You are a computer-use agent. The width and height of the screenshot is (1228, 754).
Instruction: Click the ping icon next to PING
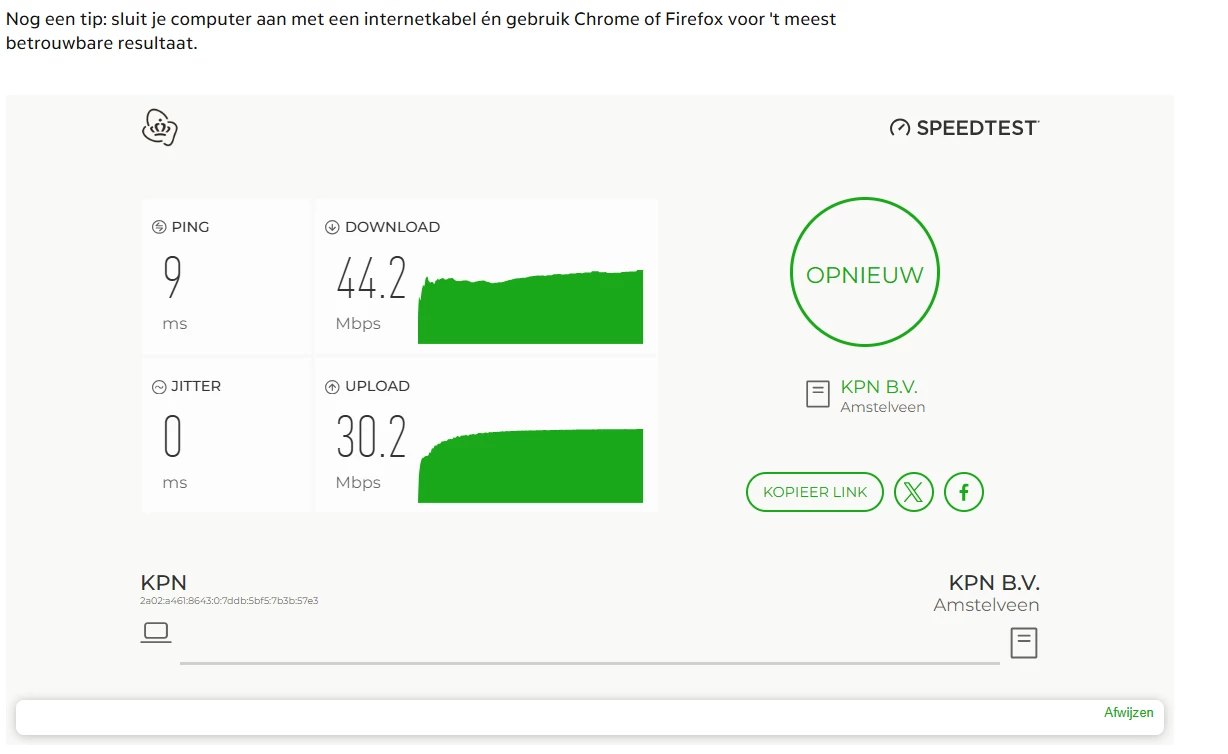(158, 227)
